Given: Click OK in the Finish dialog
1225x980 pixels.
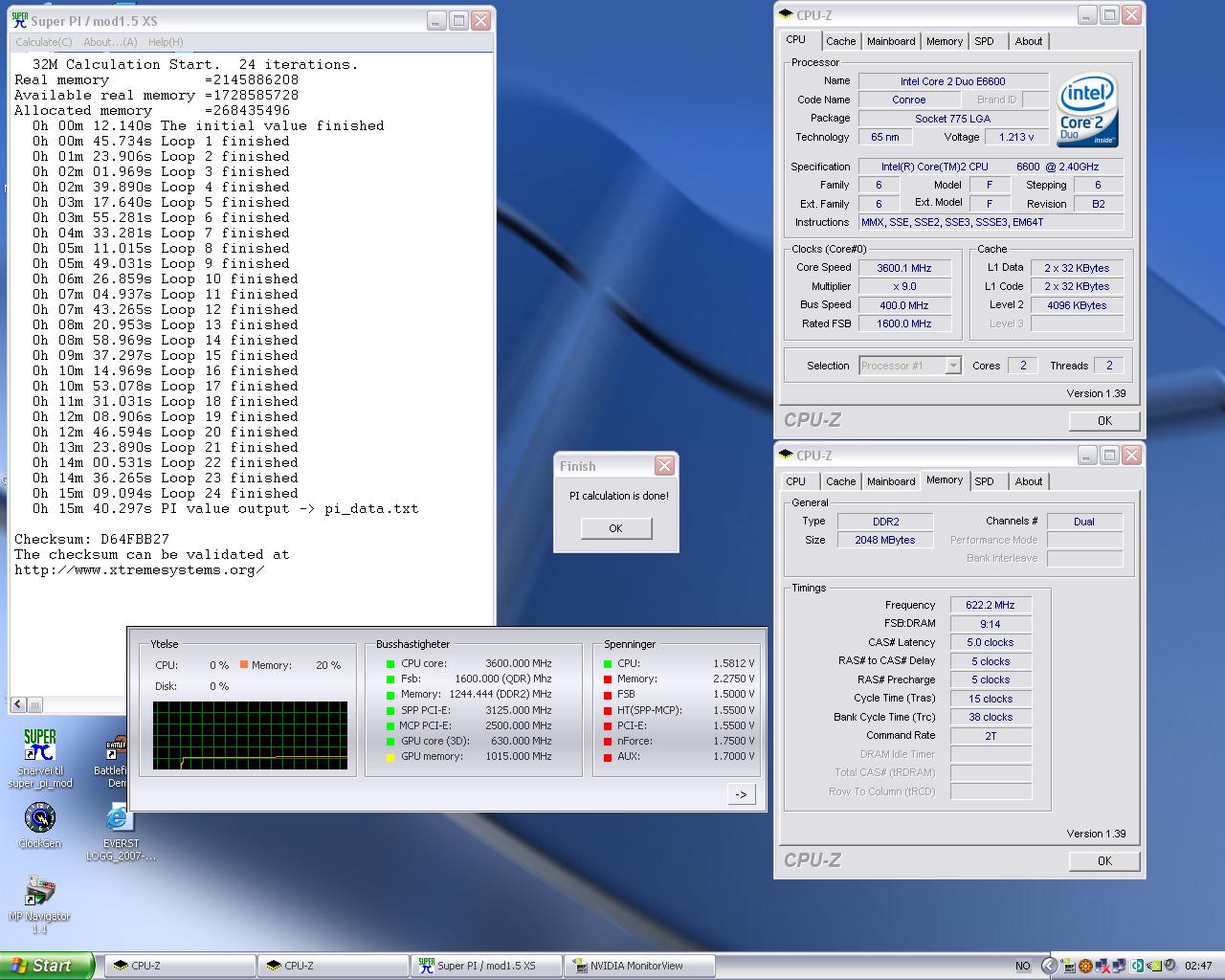Looking at the screenshot, I should click(615, 528).
